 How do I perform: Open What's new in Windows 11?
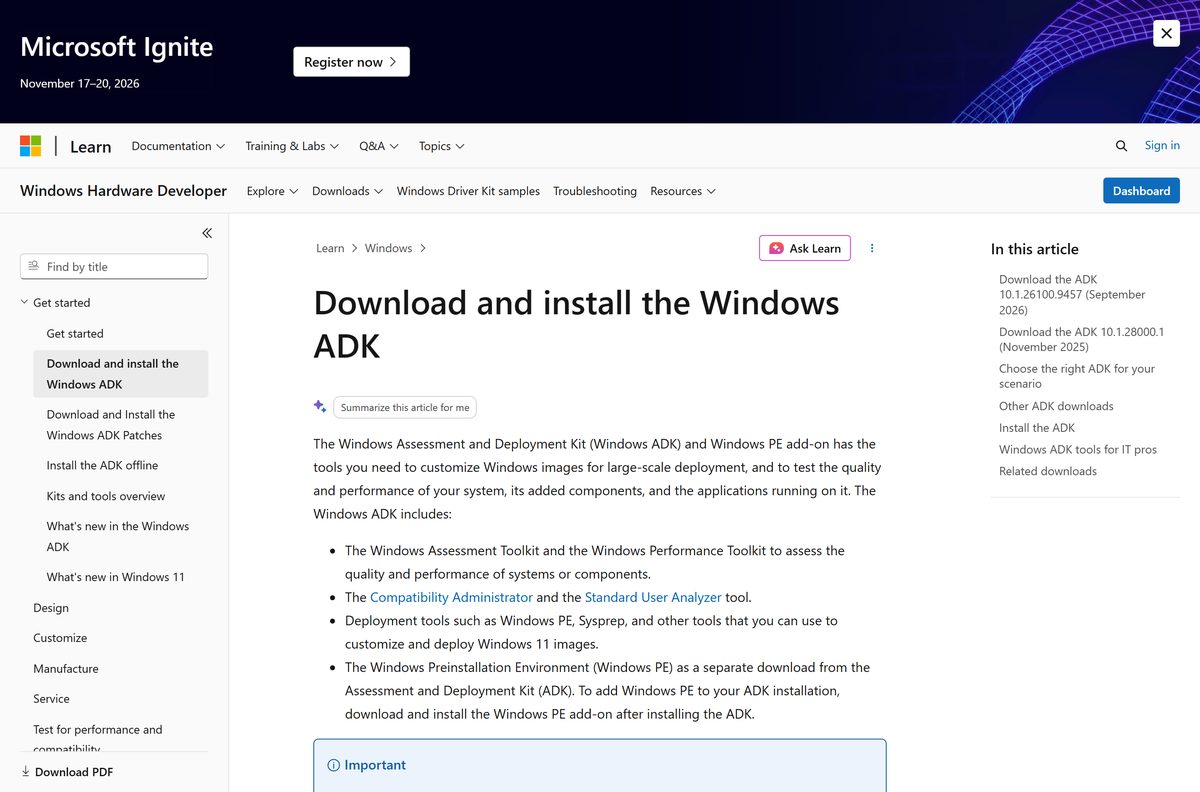(116, 577)
